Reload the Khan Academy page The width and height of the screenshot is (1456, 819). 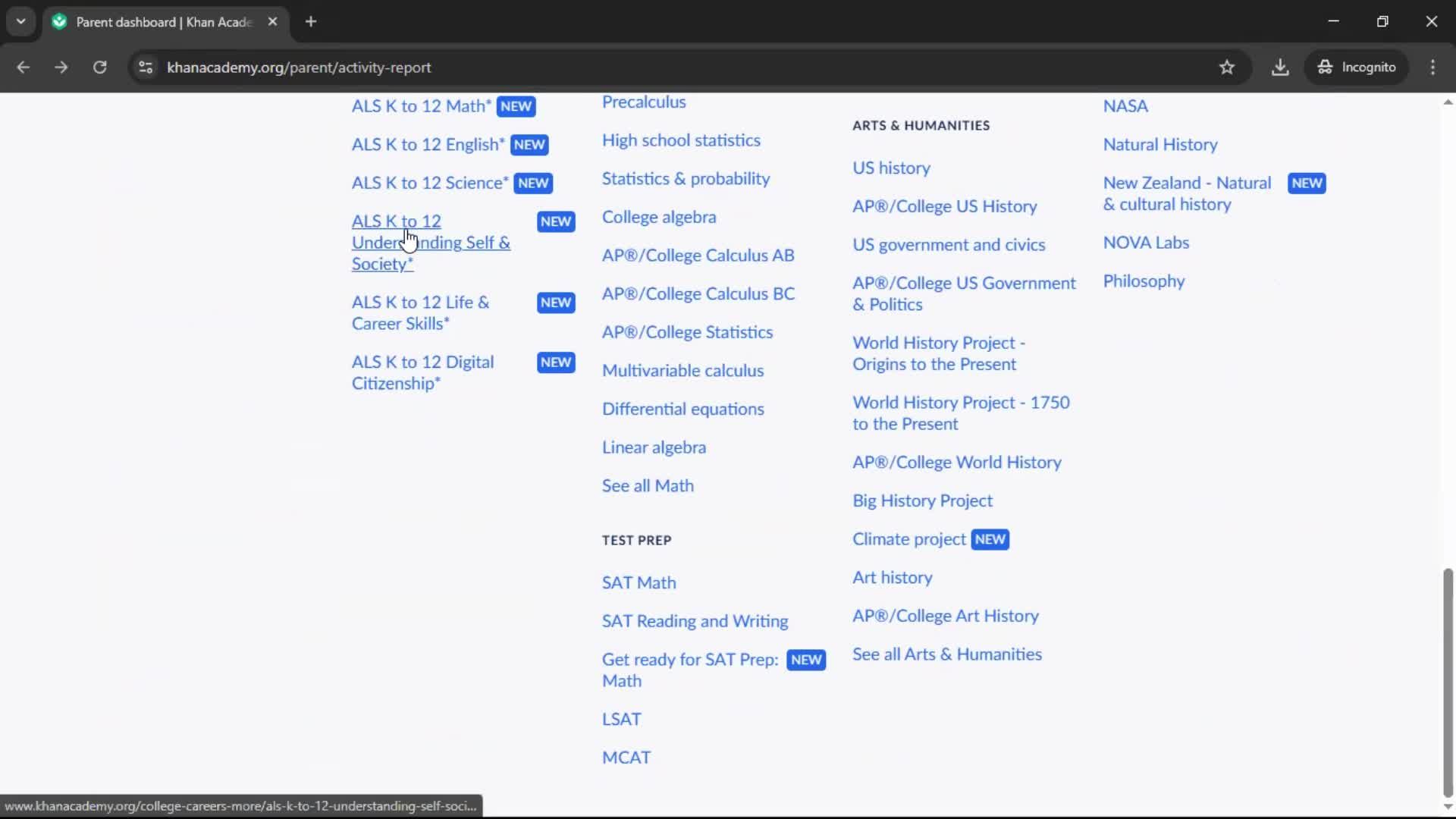[99, 67]
